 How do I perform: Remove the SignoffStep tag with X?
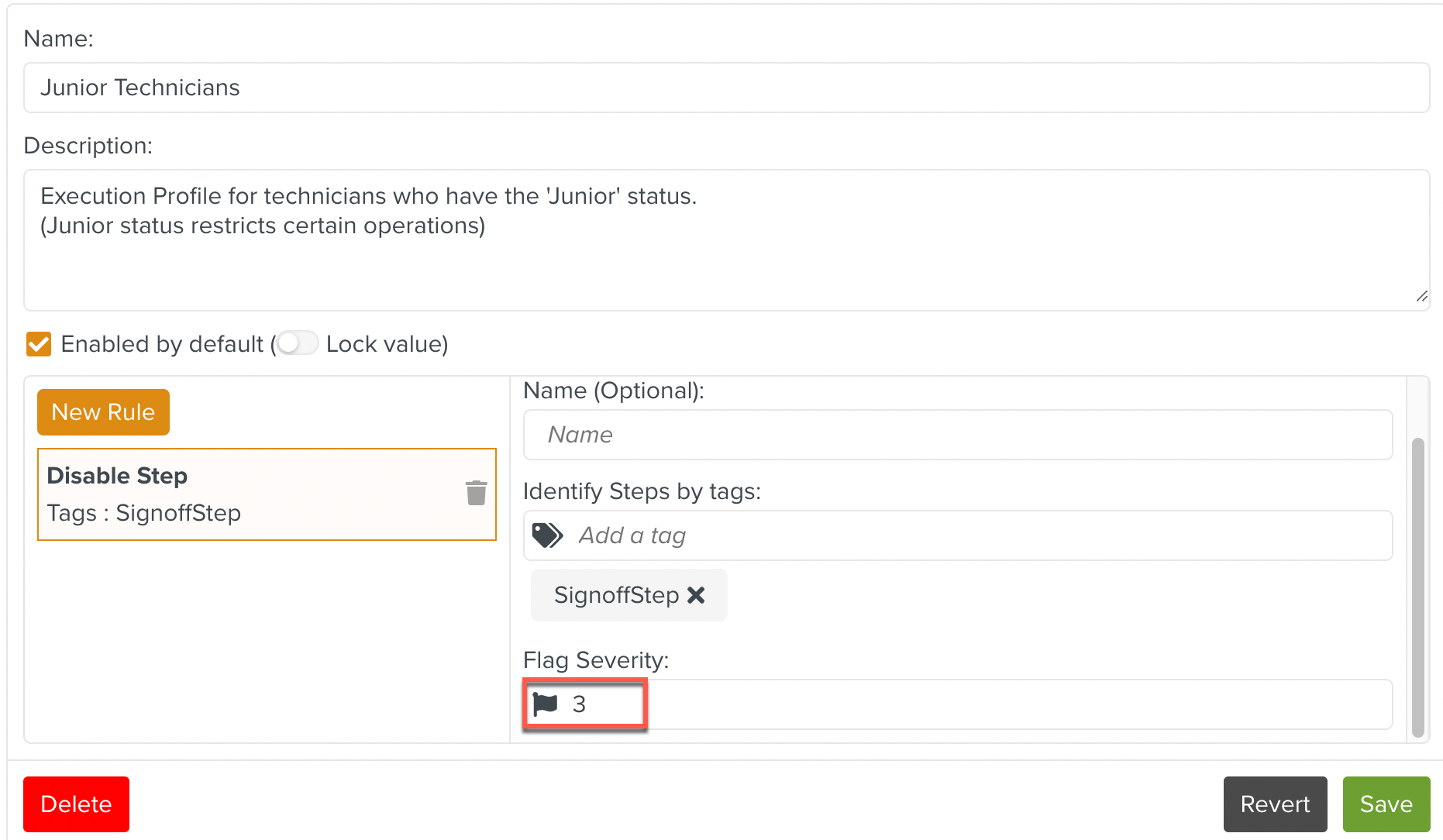[x=696, y=595]
